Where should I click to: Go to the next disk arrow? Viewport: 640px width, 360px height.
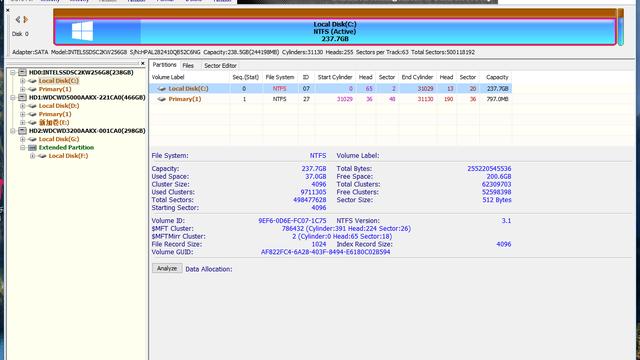(x=26, y=19)
